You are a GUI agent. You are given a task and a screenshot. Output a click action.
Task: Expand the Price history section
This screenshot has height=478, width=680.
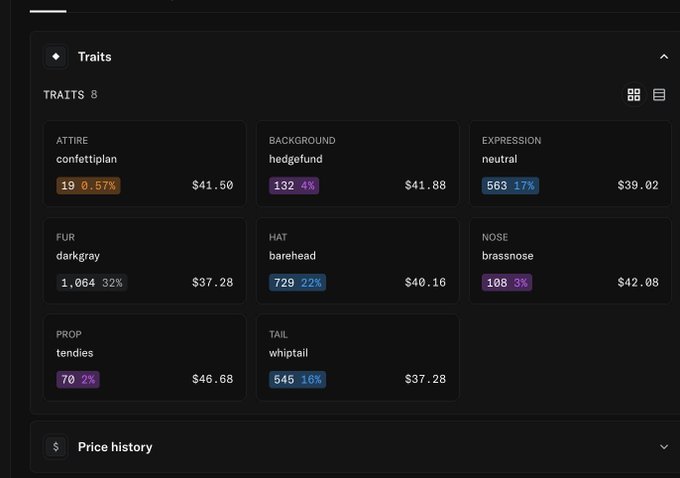pyautogui.click(x=664, y=447)
